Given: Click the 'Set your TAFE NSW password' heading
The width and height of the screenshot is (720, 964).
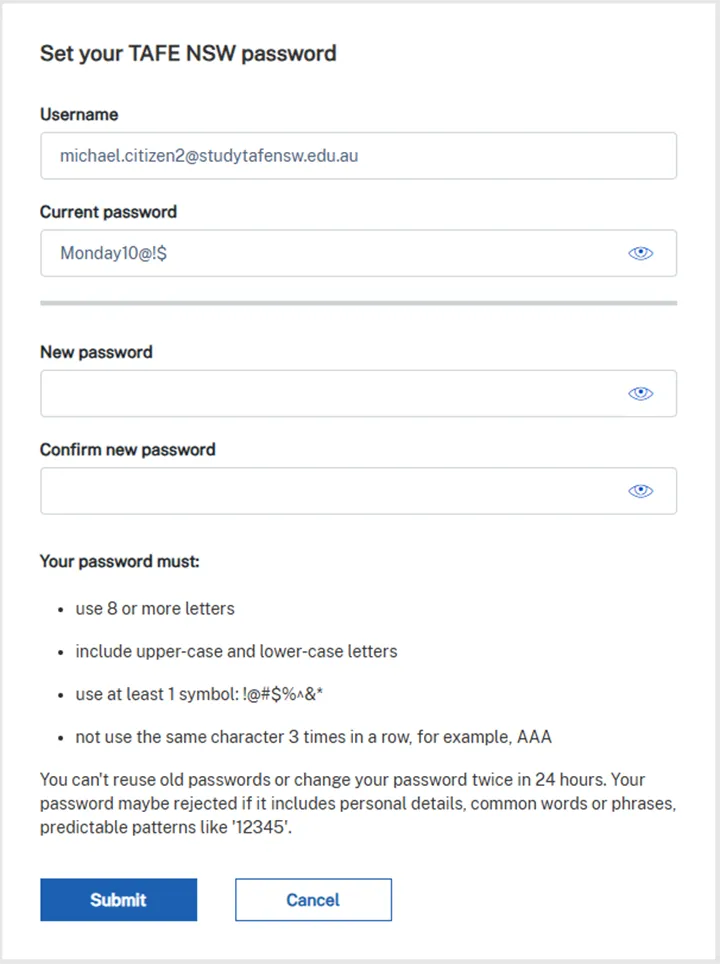Looking at the screenshot, I should [188, 53].
